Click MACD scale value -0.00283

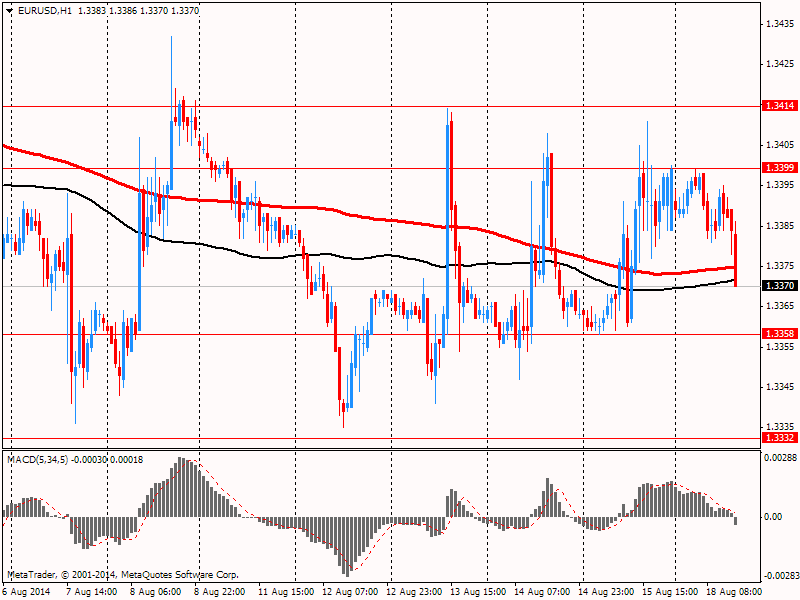pyautogui.click(x=780, y=577)
